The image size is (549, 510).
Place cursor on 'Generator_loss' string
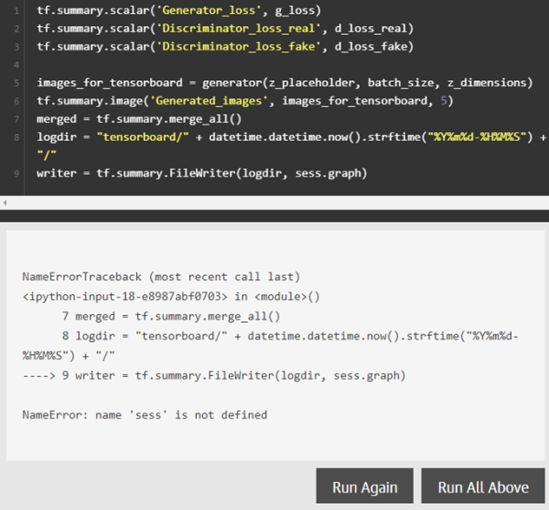coord(208,11)
